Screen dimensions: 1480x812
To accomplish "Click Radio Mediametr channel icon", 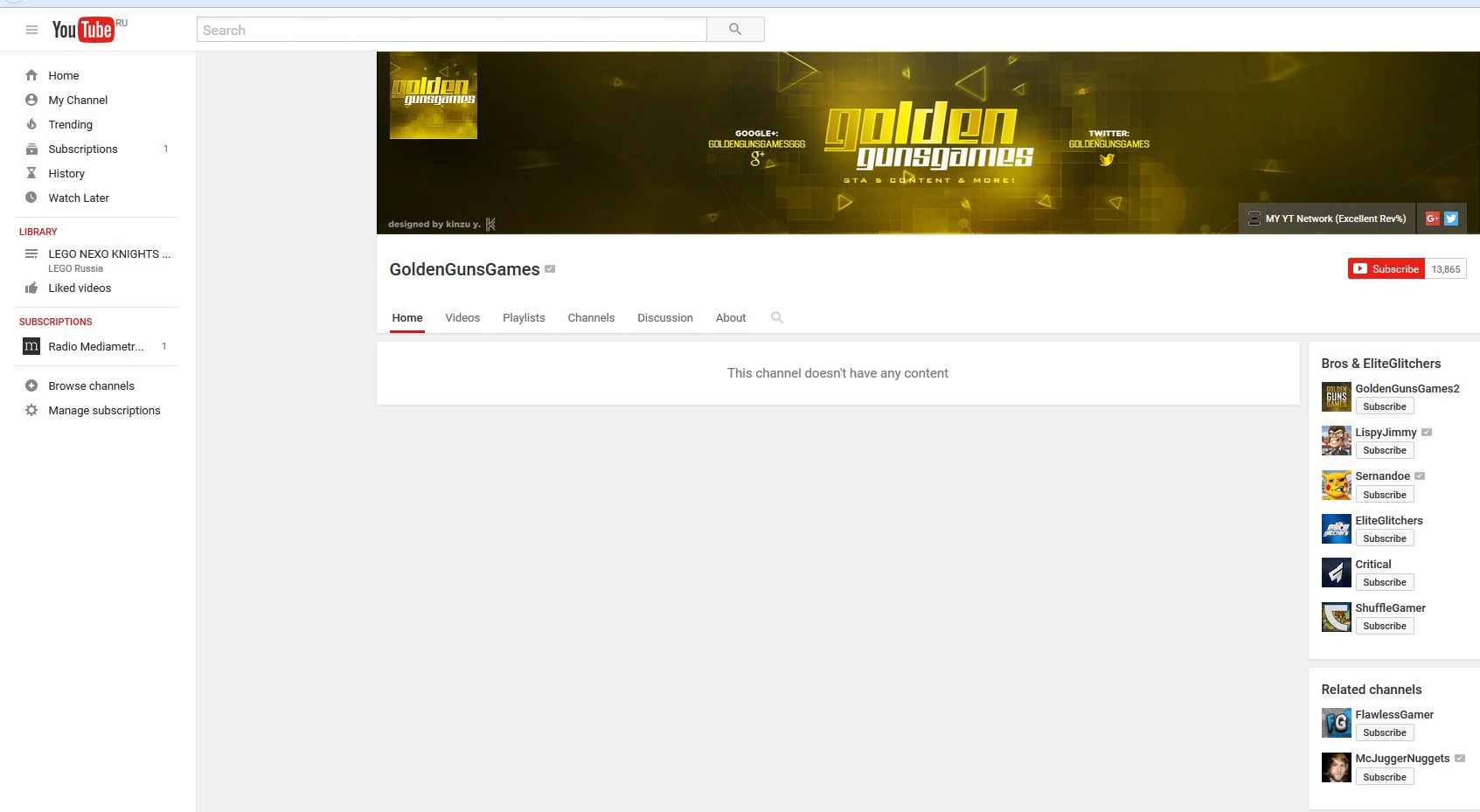I will pos(31,346).
